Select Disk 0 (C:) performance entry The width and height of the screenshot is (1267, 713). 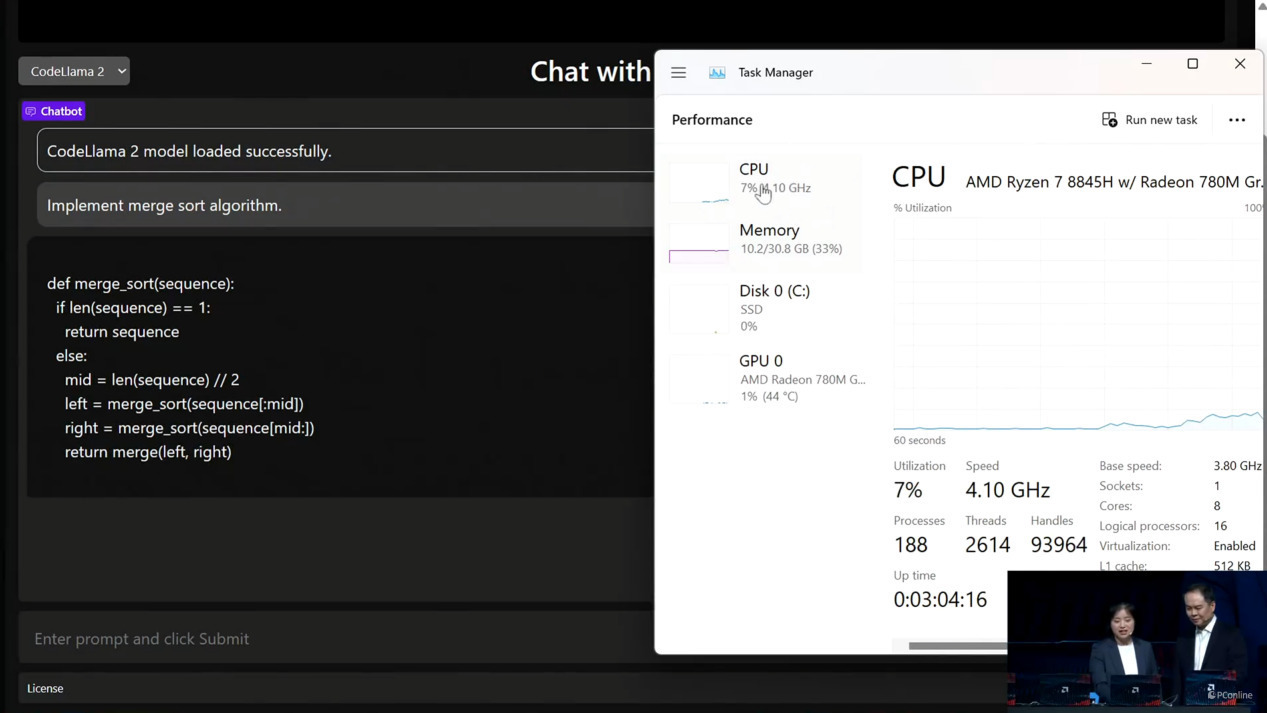[x=766, y=308]
